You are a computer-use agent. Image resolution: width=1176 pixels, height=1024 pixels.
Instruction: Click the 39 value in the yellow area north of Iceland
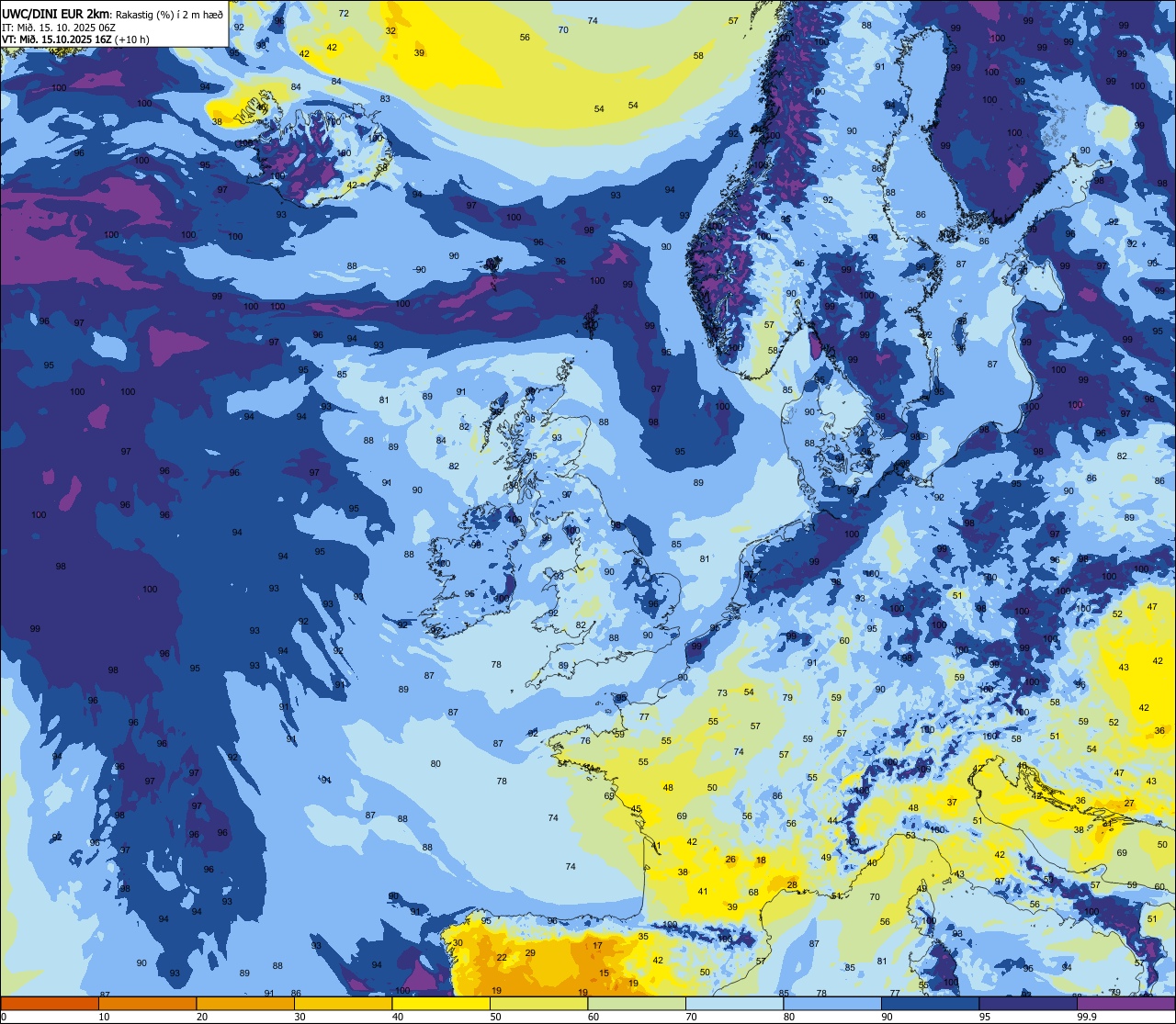(419, 52)
